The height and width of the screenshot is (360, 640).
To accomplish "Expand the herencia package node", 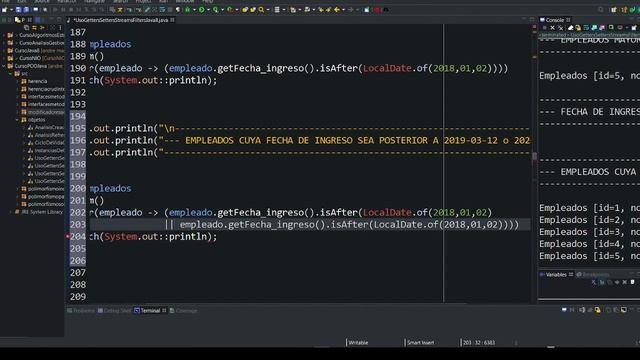I will (18, 81).
